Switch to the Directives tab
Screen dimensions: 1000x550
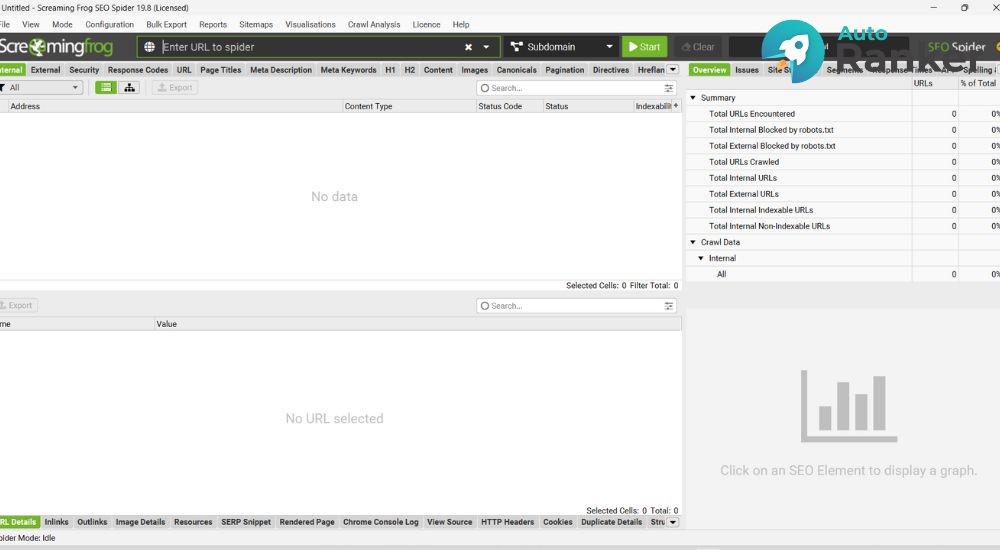point(611,70)
